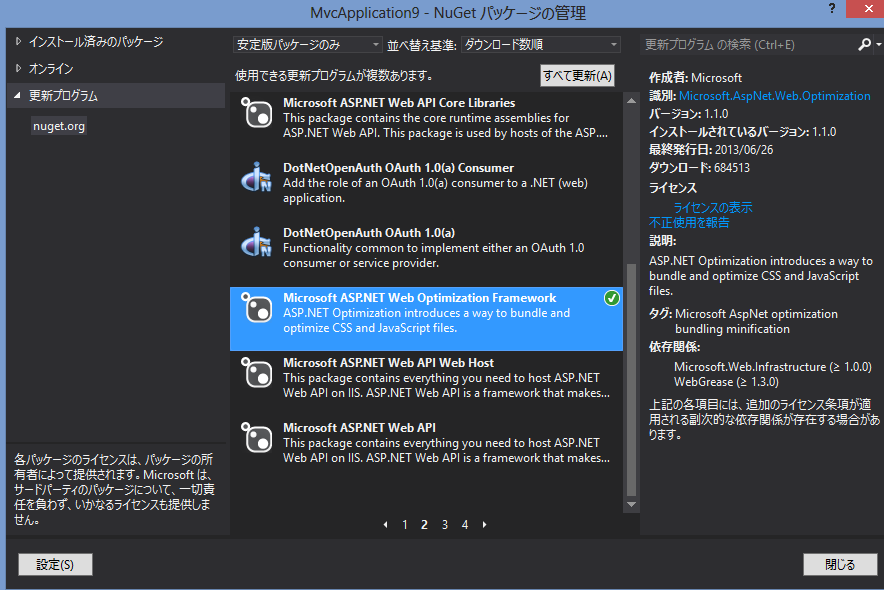
Task: Open the help question mark button
Action: (832, 8)
